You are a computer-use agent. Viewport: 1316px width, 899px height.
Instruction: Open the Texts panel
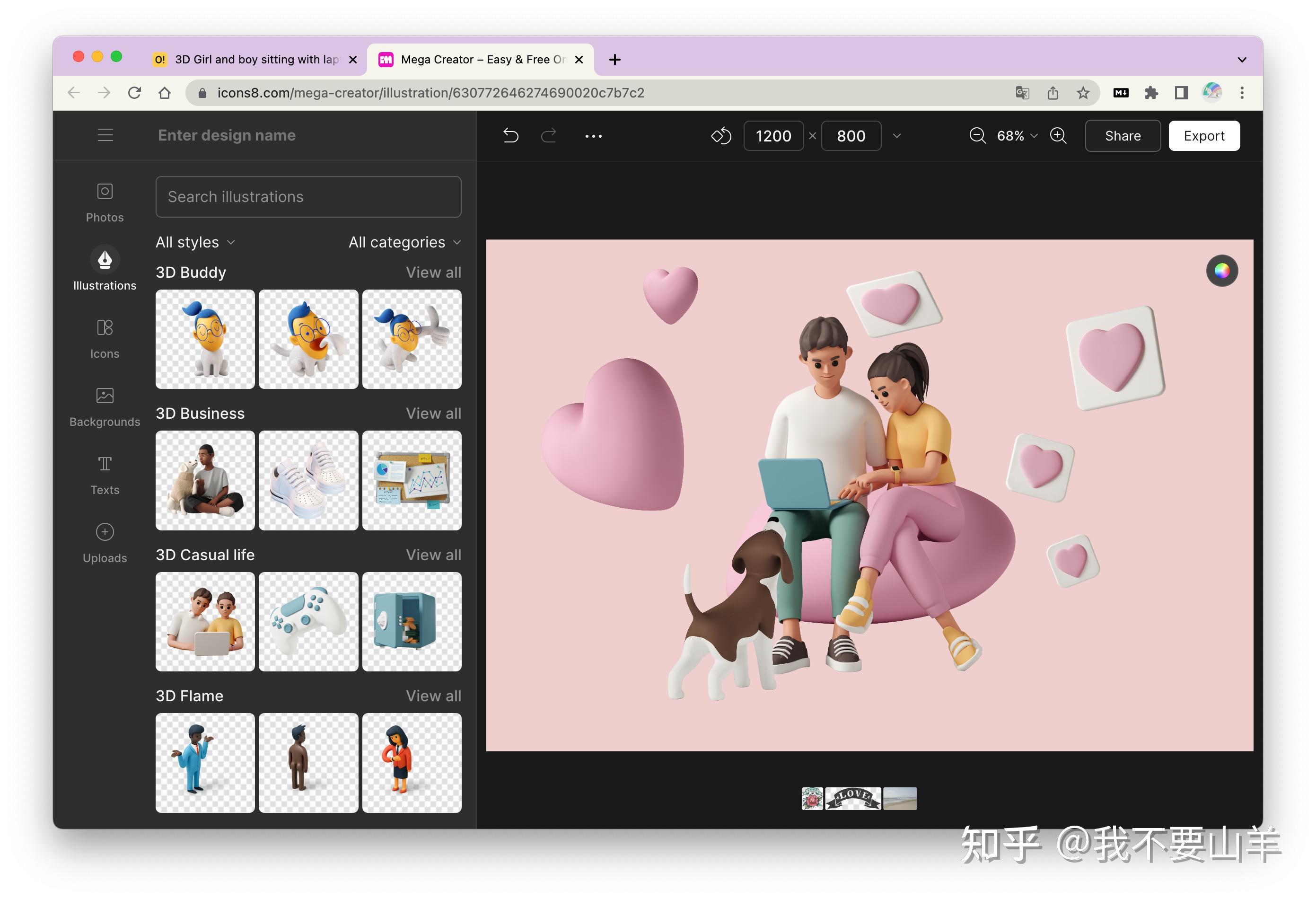[x=104, y=475]
